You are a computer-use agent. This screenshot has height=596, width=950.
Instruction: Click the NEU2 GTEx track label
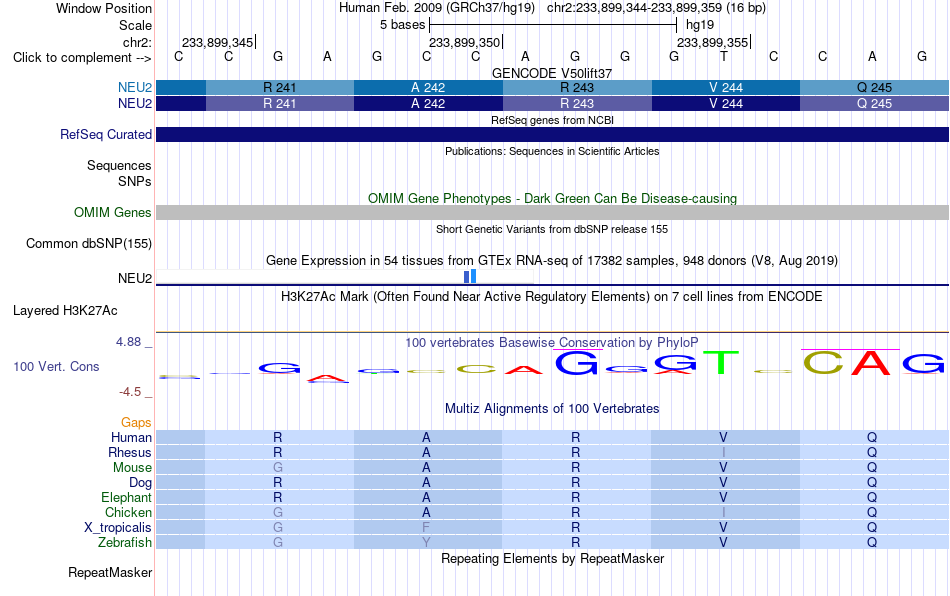[x=135, y=279]
